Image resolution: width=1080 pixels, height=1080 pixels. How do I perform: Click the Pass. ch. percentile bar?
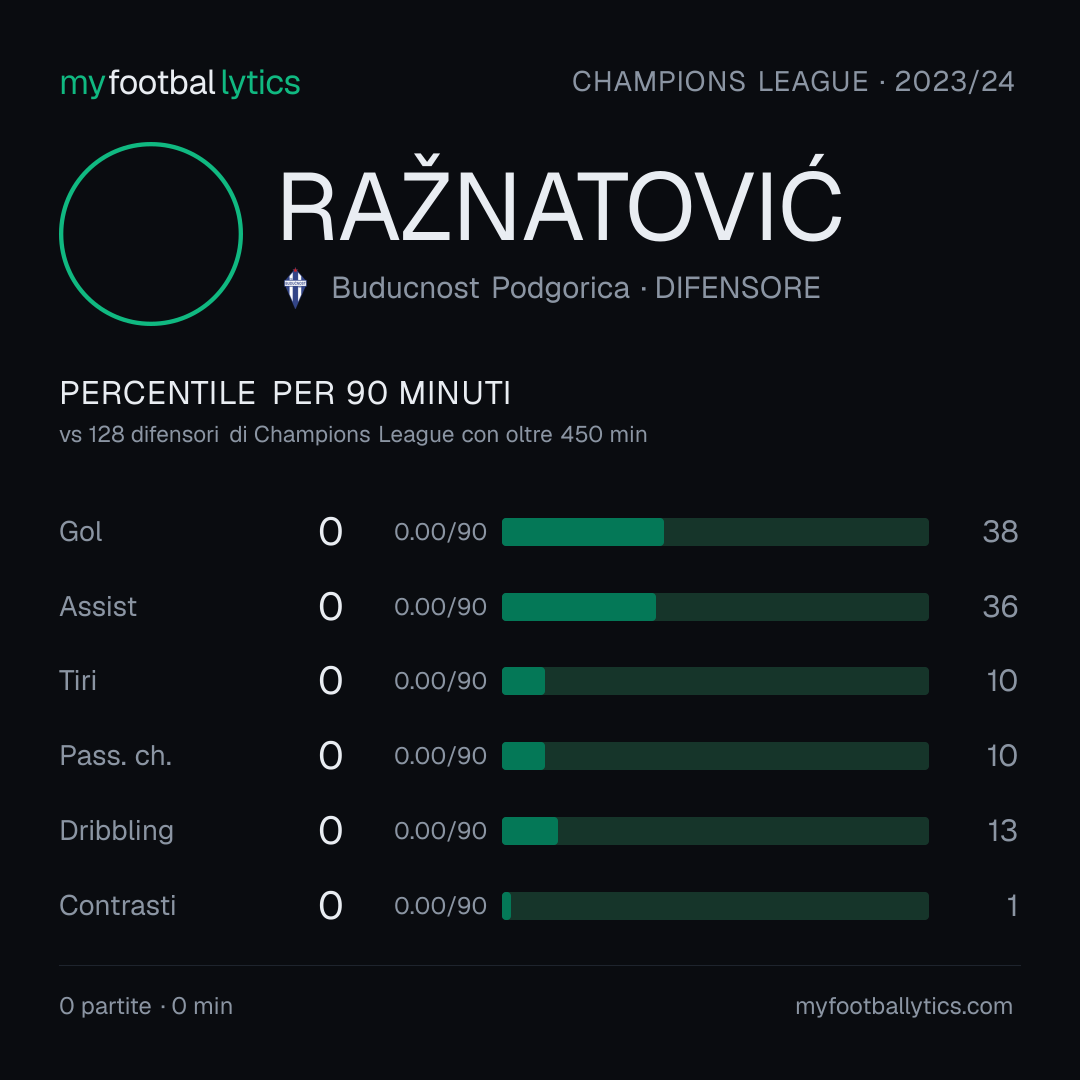715,756
